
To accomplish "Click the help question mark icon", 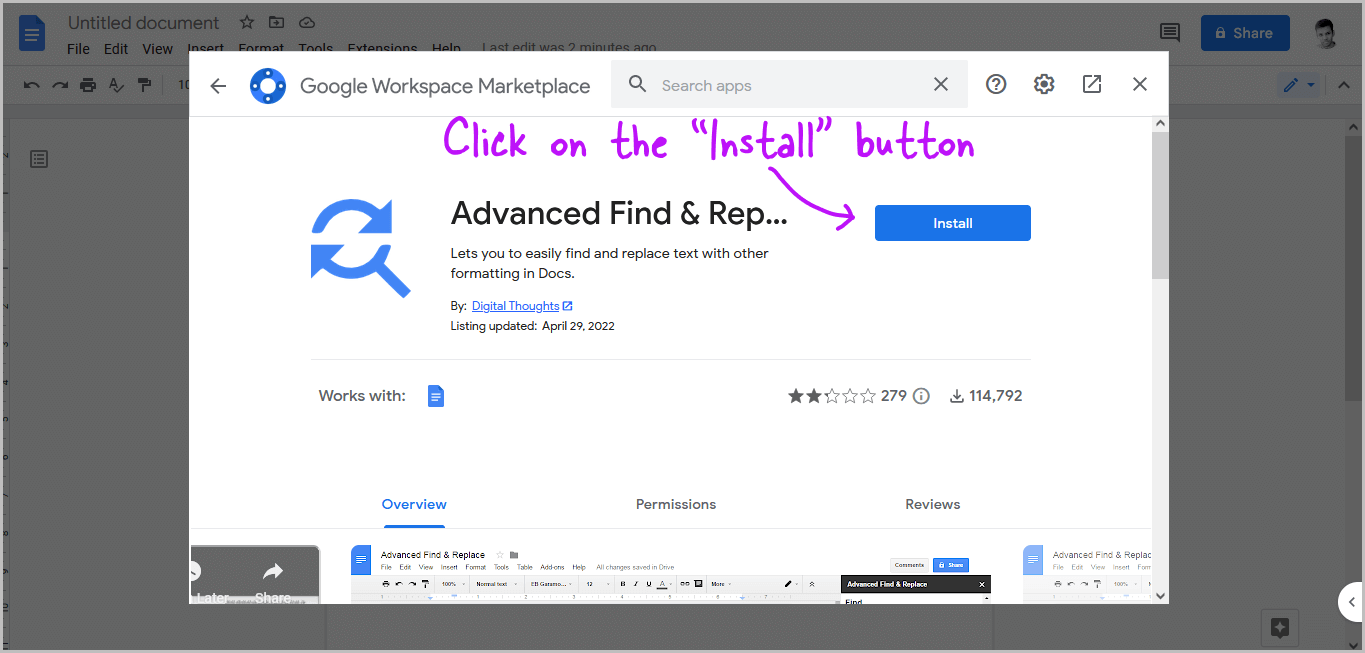I will (x=995, y=84).
